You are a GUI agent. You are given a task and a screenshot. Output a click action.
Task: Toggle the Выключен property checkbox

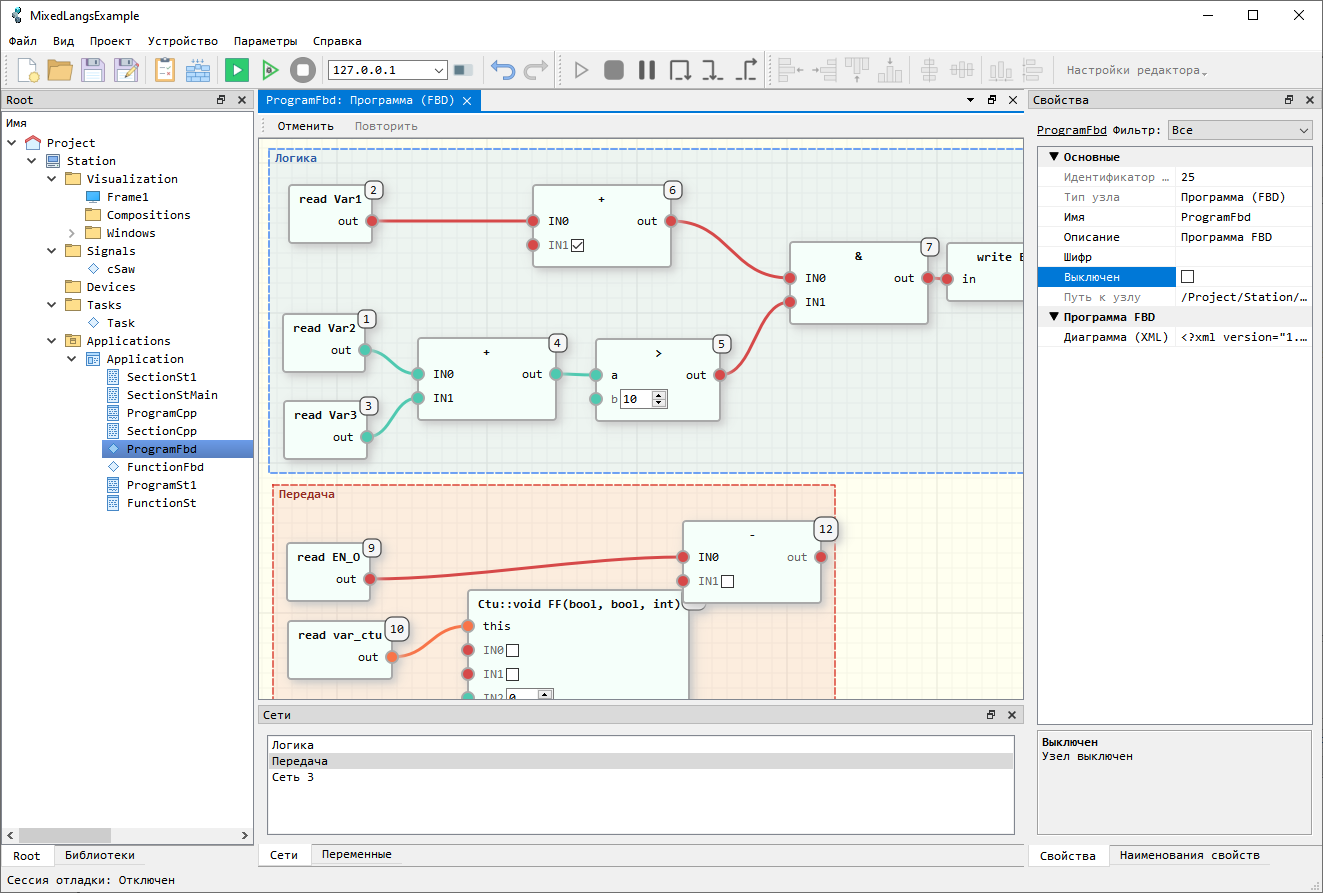pos(1188,277)
